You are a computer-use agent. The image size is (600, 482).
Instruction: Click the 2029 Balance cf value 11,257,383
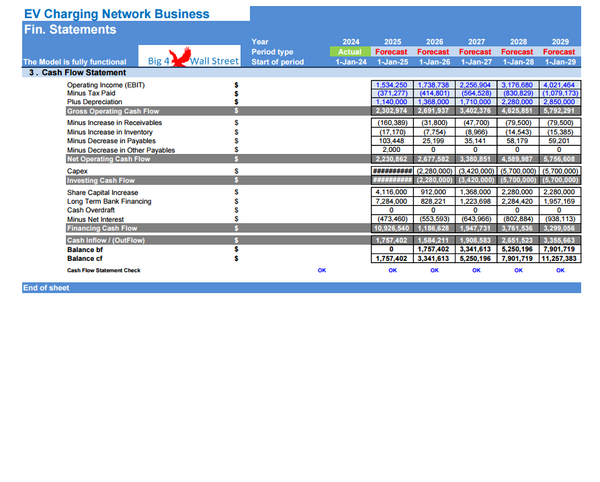[x=559, y=258]
